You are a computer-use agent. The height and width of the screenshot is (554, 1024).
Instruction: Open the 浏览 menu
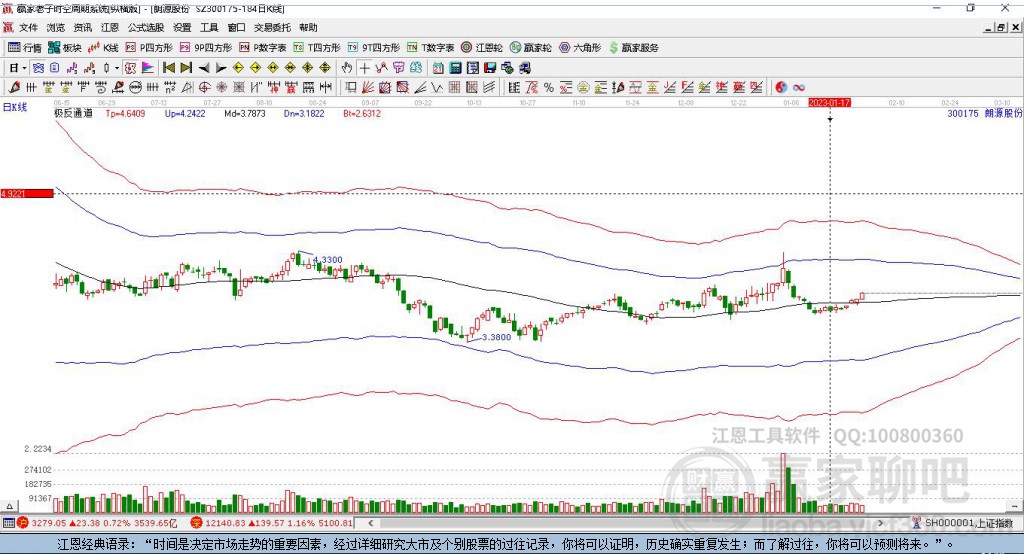coord(56,27)
